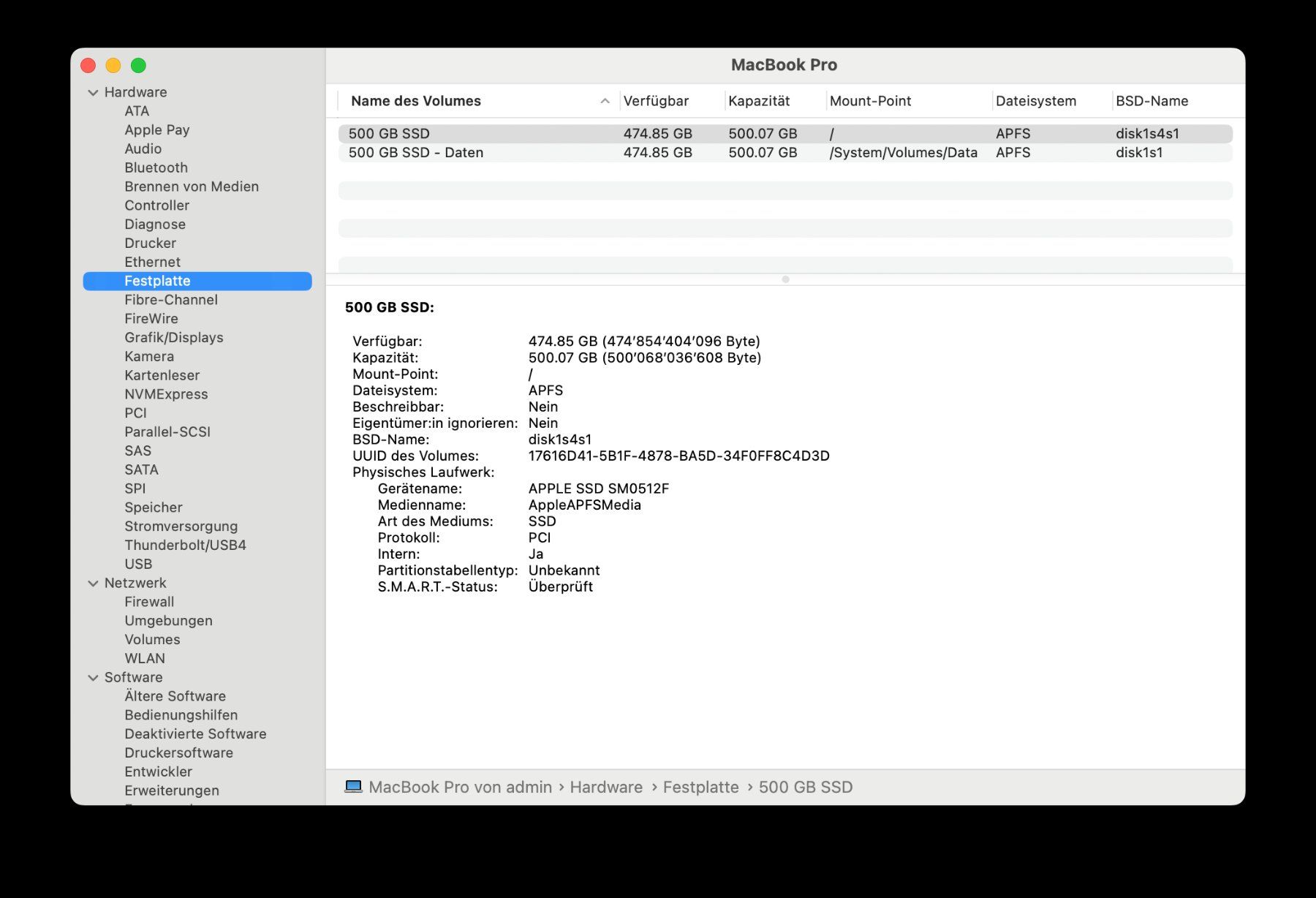Select ATA in the sidebar
Viewport: 1316px width, 898px height.
point(137,111)
